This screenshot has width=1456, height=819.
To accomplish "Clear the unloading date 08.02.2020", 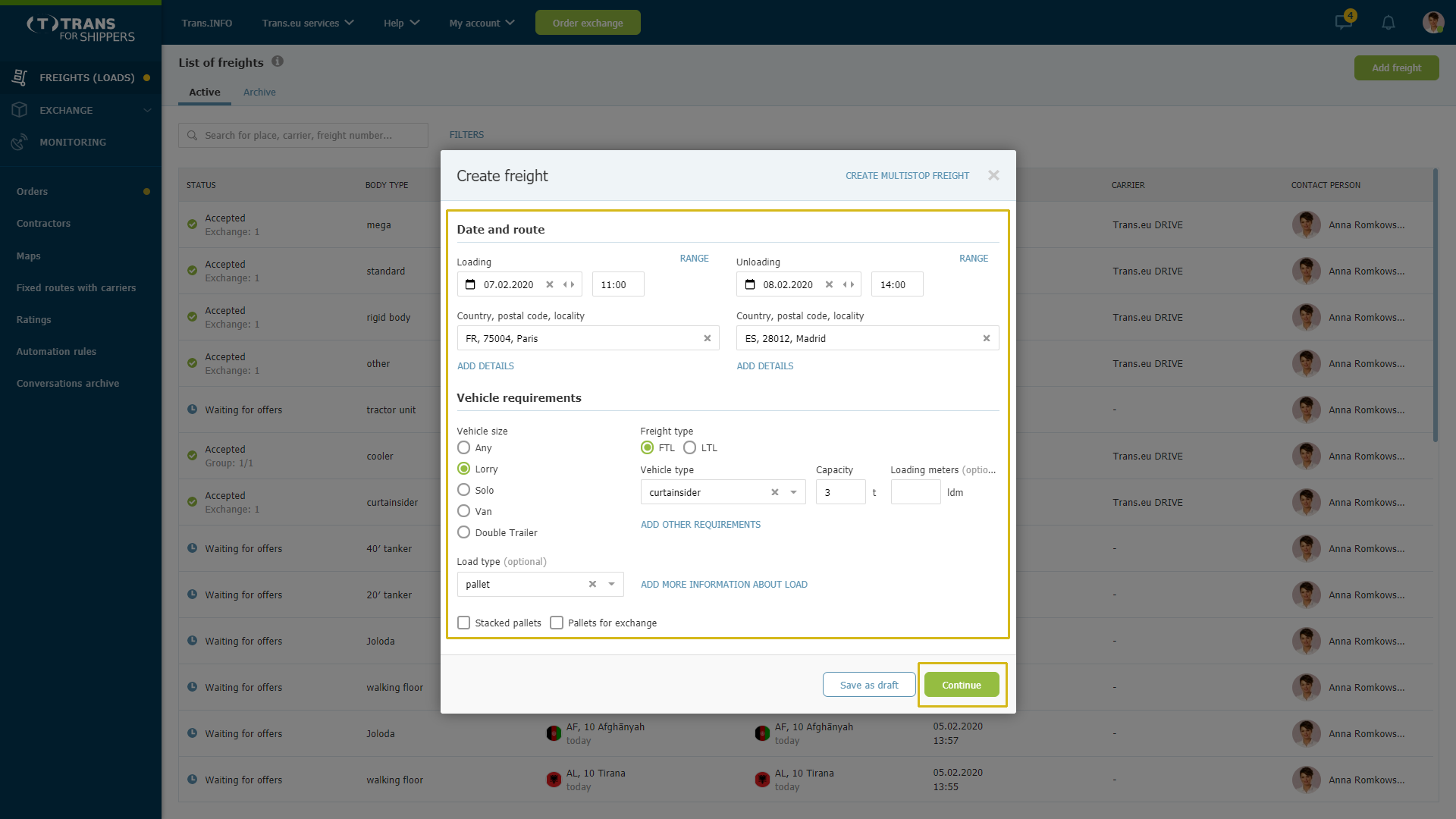I will coord(829,284).
